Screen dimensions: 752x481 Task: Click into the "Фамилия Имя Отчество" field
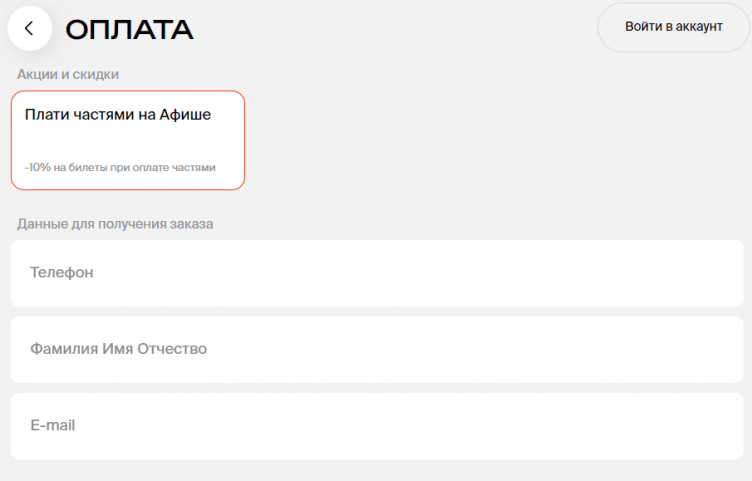(378, 349)
